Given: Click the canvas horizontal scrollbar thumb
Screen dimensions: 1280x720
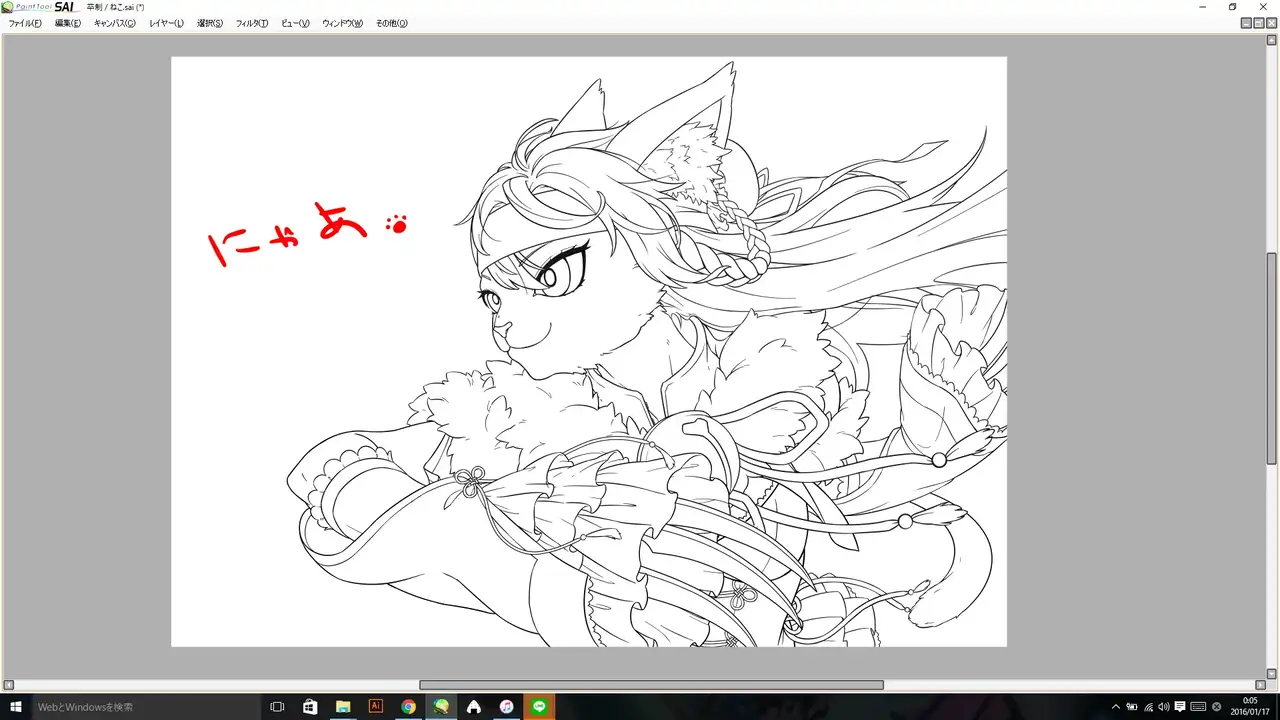Looking at the screenshot, I should pyautogui.click(x=651, y=685).
